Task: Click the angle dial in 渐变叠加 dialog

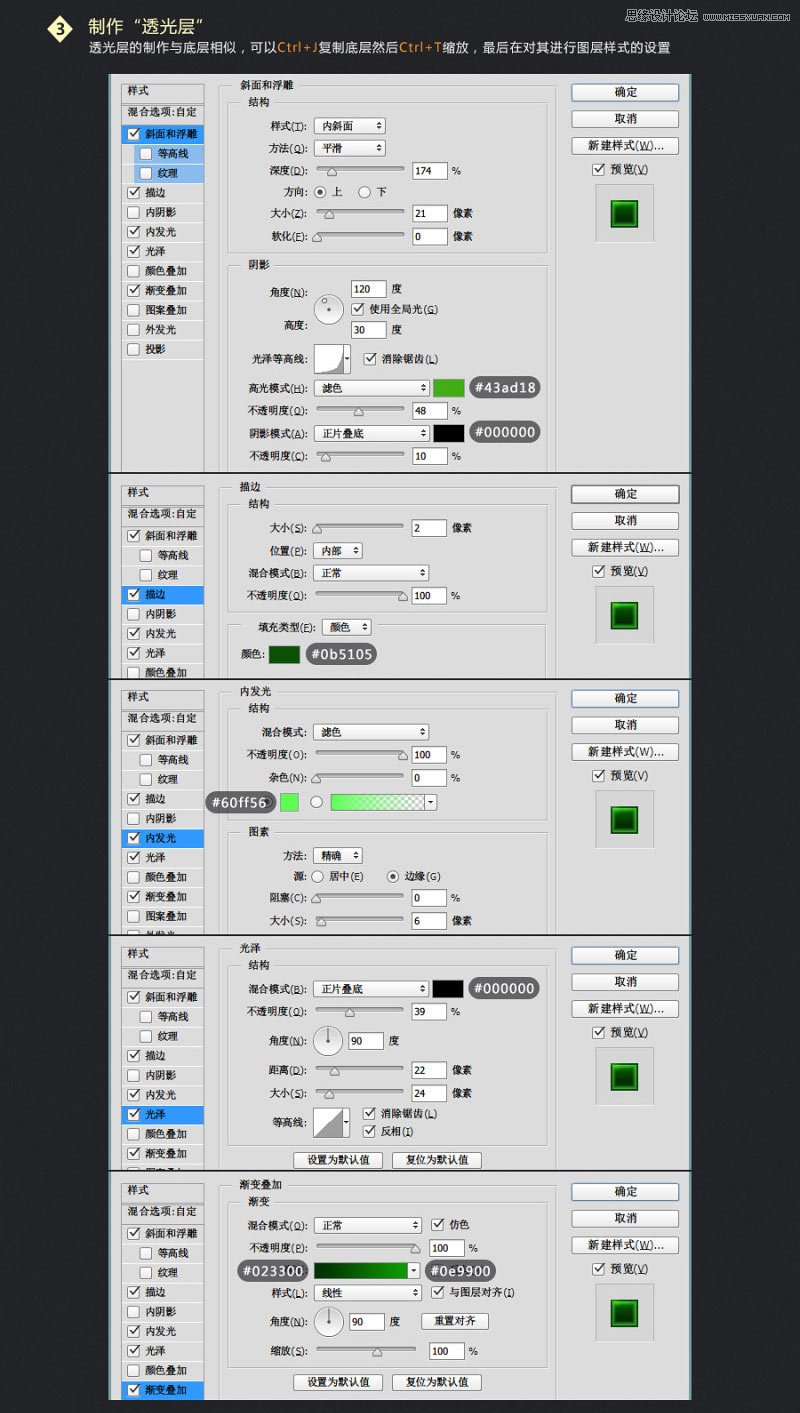Action: pos(328,1321)
